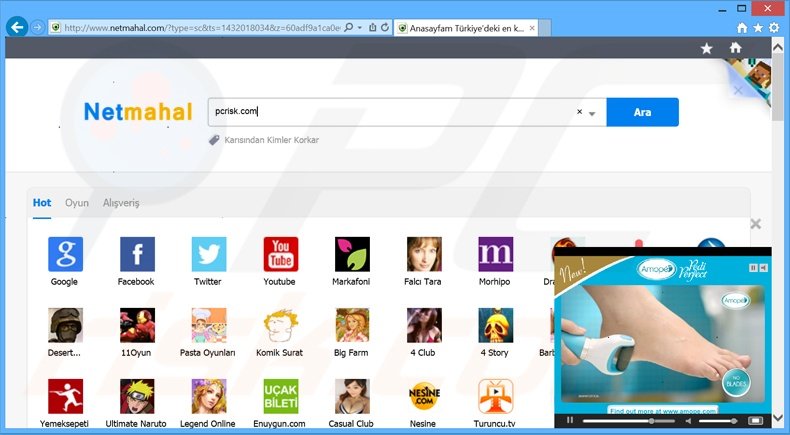The width and height of the screenshot is (790, 435).
Task: Click the Enuygun.com uçak bileti icon
Action: click(280, 396)
